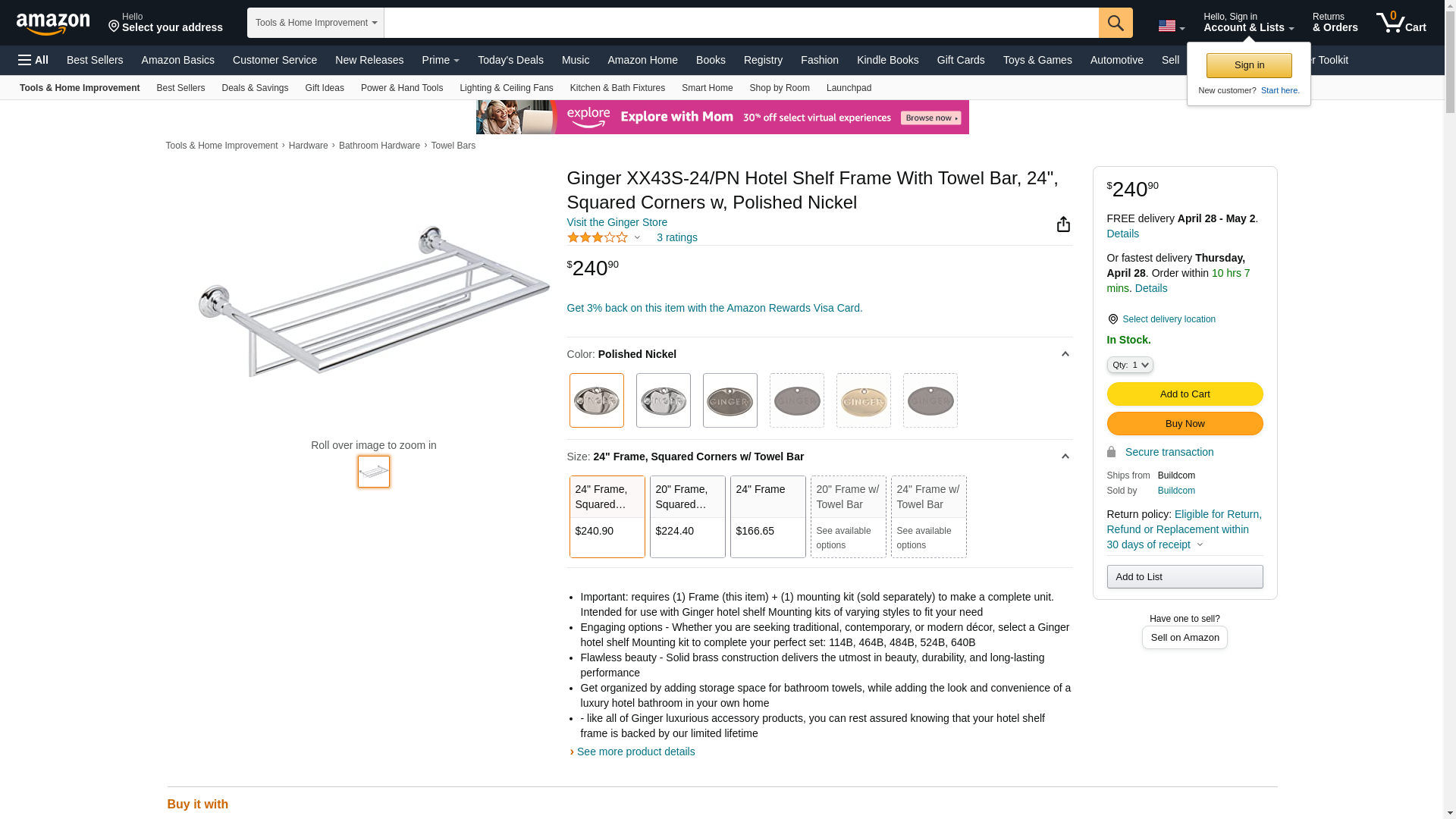Open Today's Deals in navigation bar
The height and width of the screenshot is (819, 1456).
click(510, 60)
